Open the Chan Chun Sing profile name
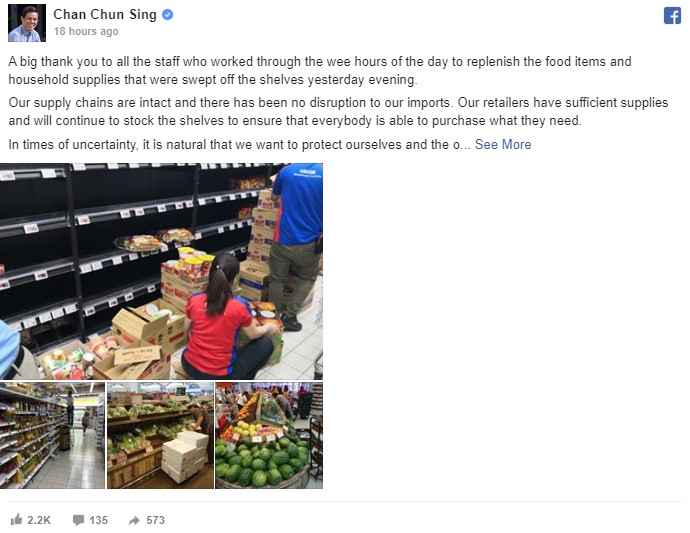The image size is (690, 533). pyautogui.click(x=105, y=15)
